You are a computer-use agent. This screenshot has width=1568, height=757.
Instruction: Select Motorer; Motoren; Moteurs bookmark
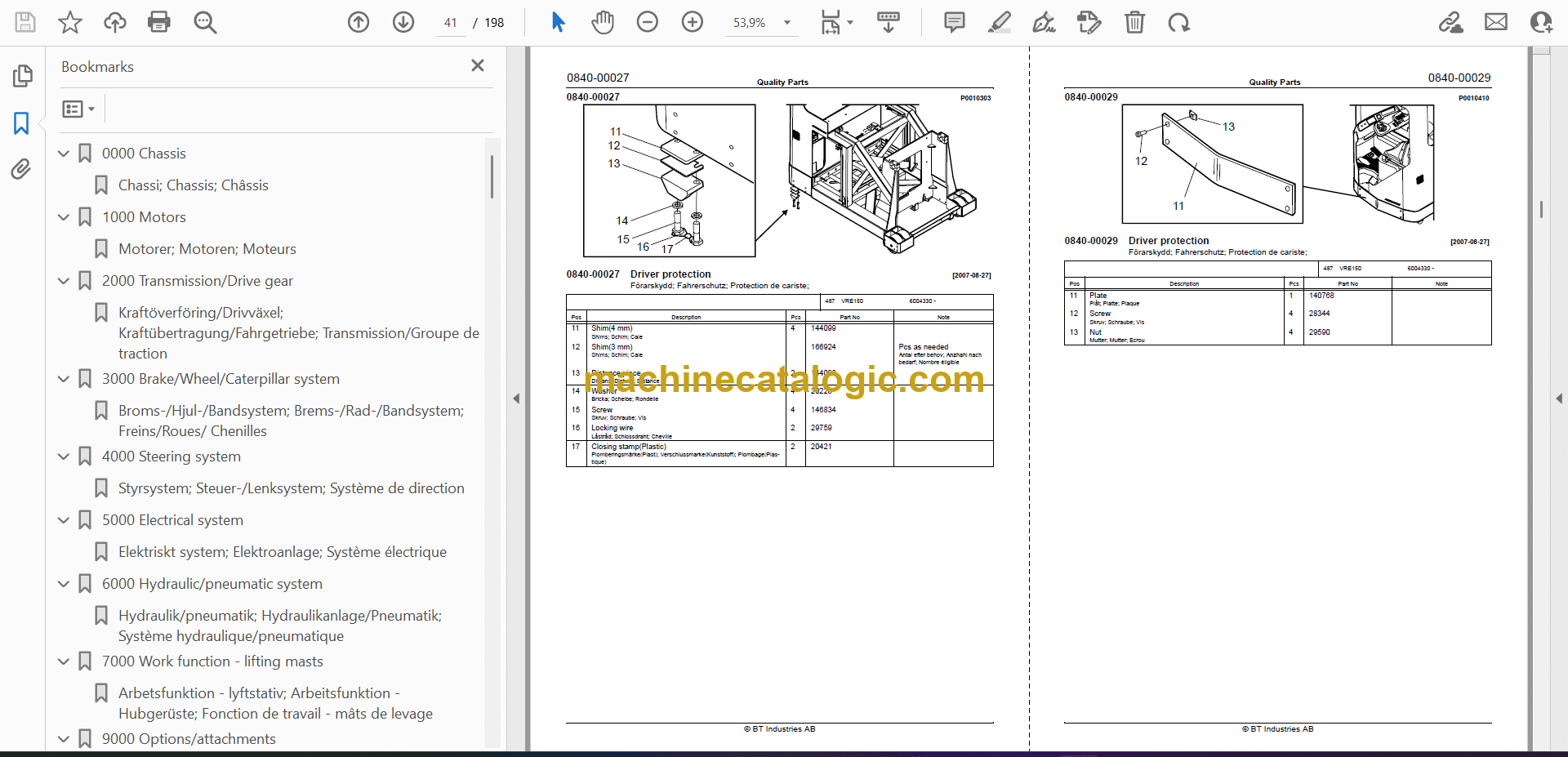207,249
